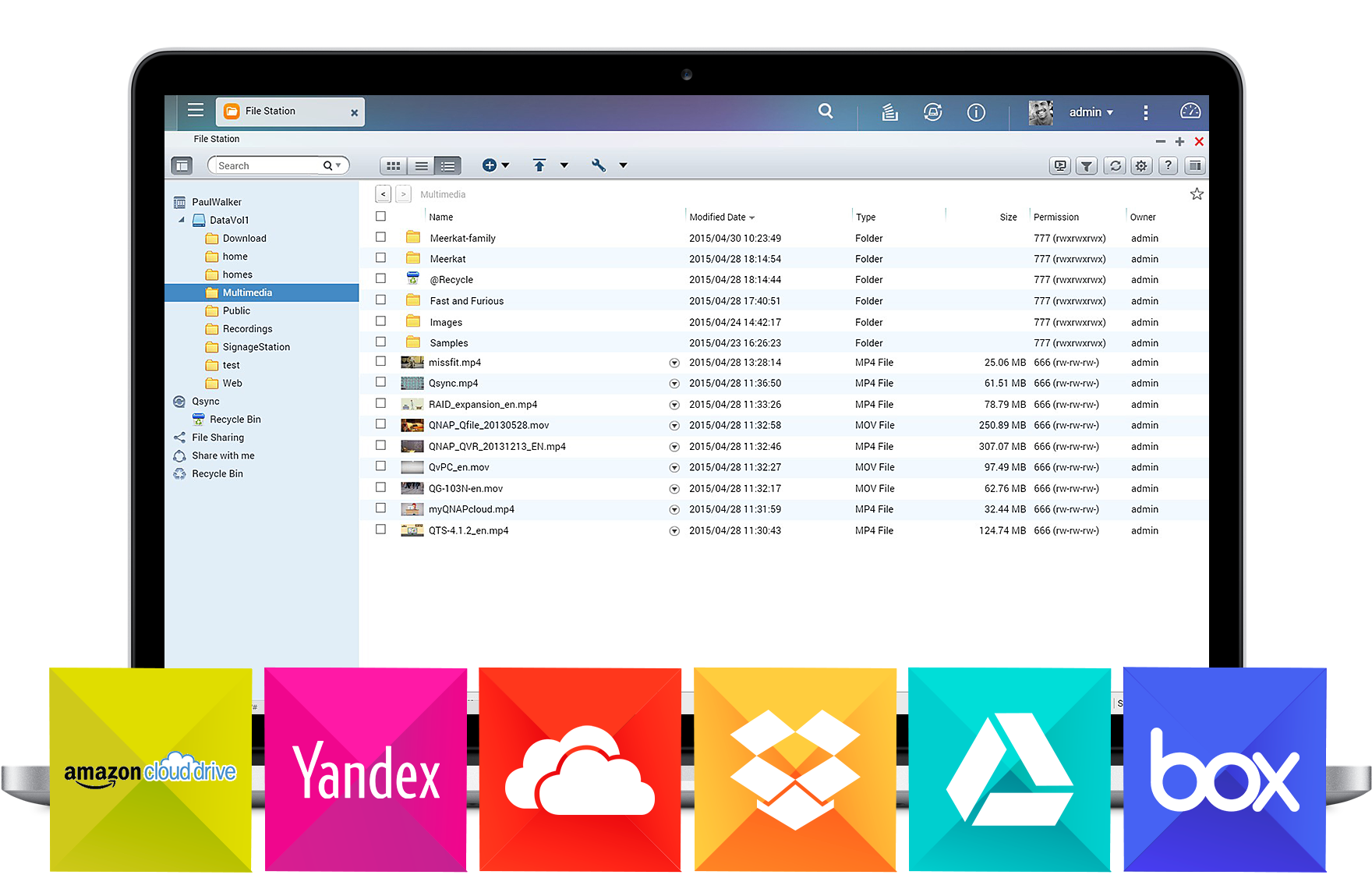Select the Meerkat-family folder checkbox

click(380, 237)
